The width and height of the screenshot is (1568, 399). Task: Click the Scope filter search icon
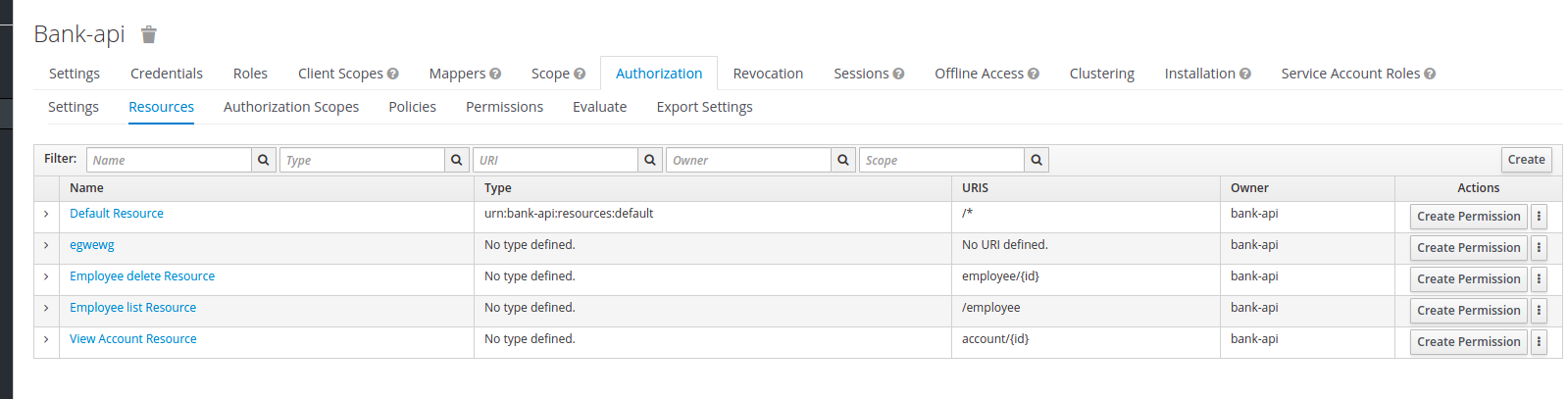1036,160
